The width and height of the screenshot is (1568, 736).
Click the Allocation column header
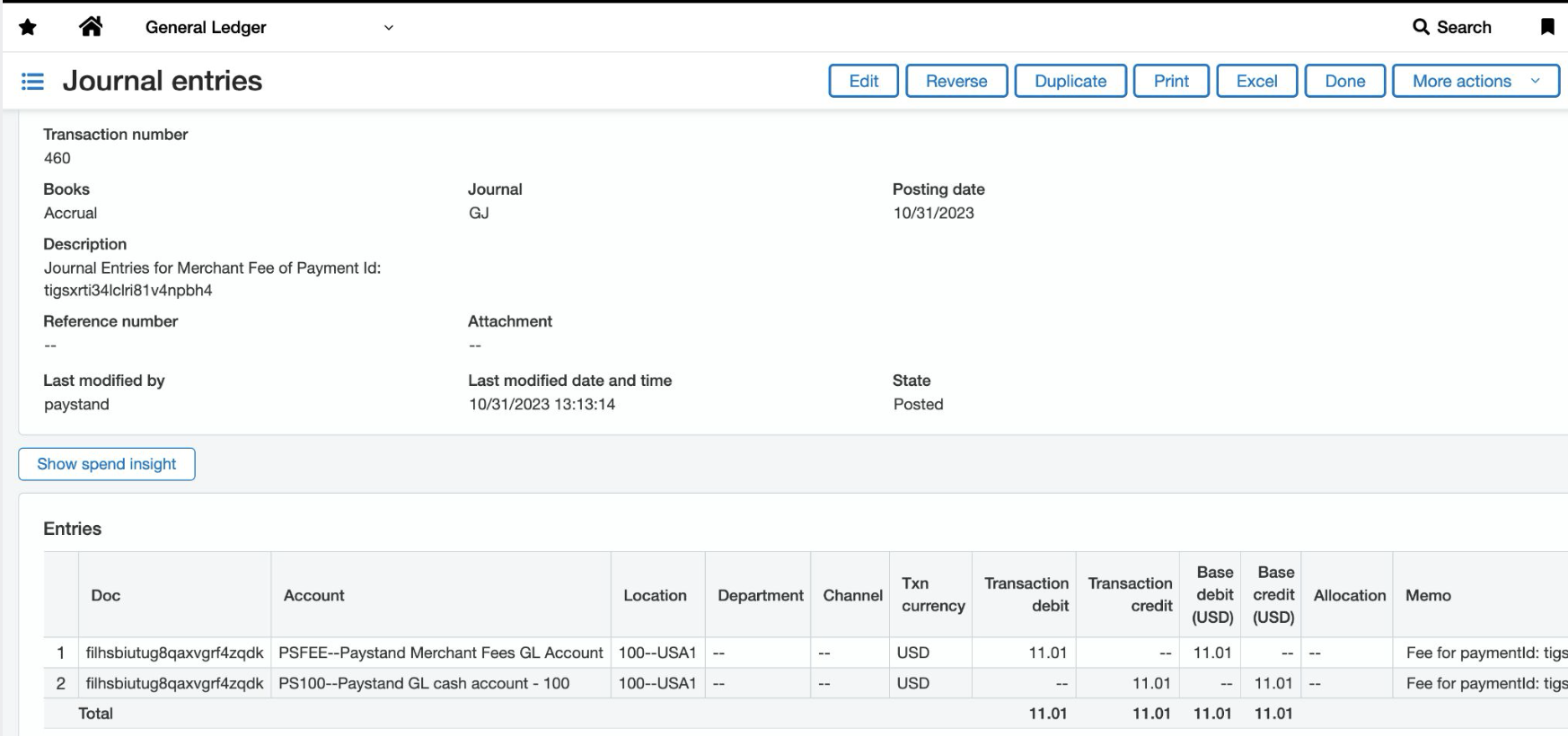1349,595
